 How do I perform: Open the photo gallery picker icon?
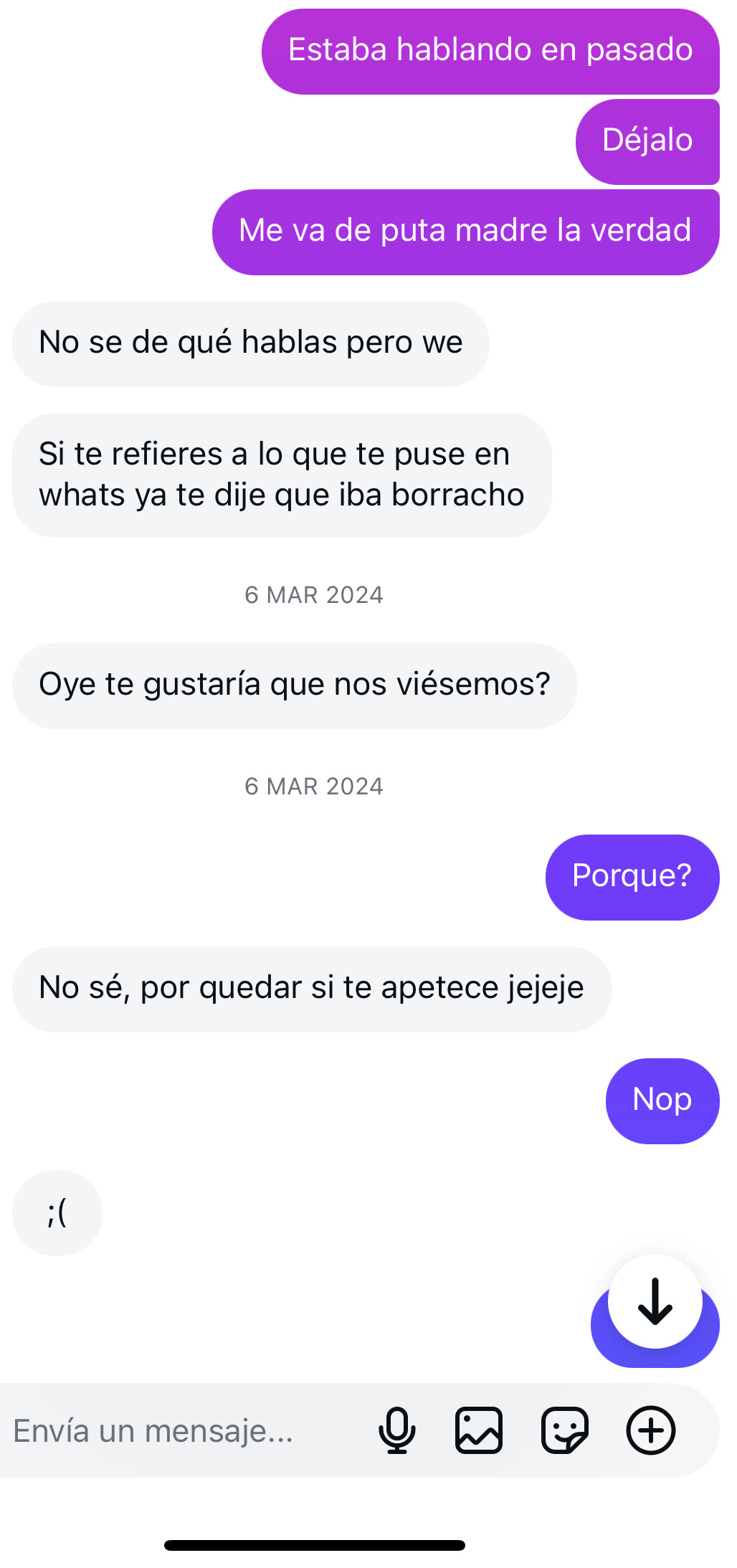[x=479, y=1430]
